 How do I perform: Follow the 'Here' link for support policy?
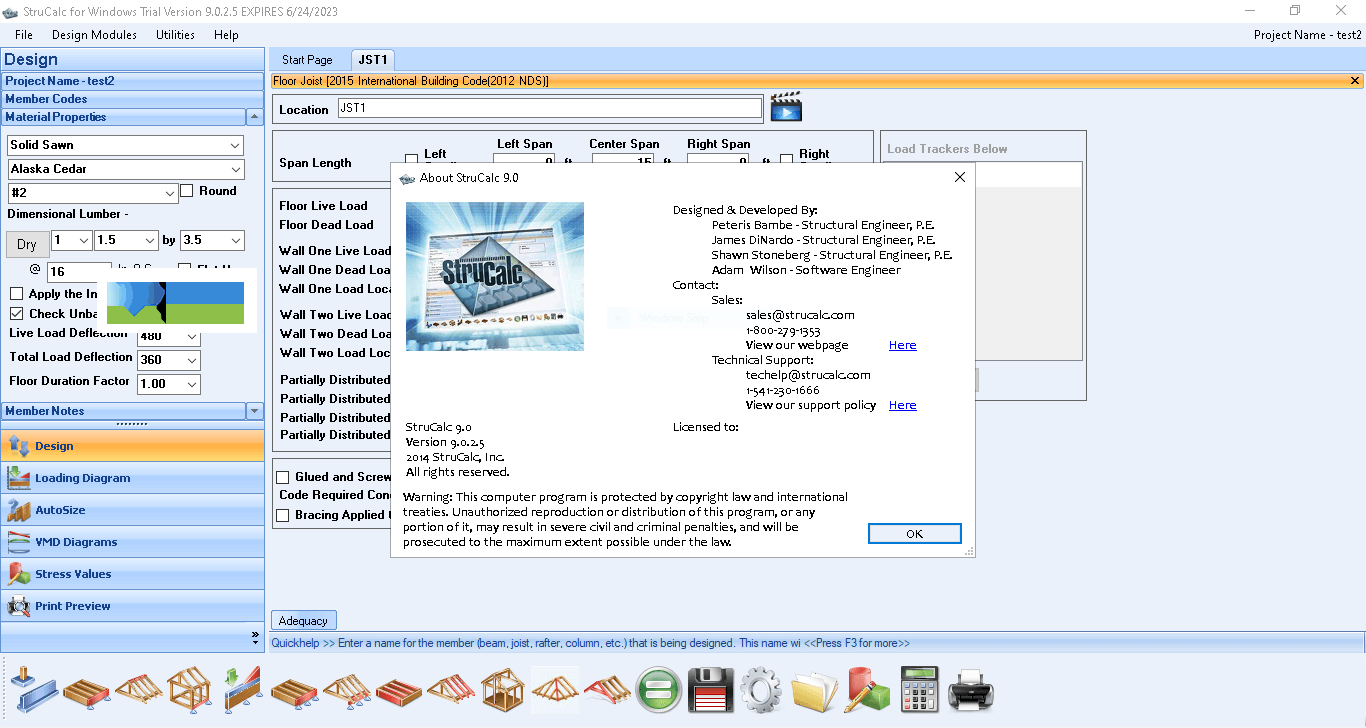902,405
